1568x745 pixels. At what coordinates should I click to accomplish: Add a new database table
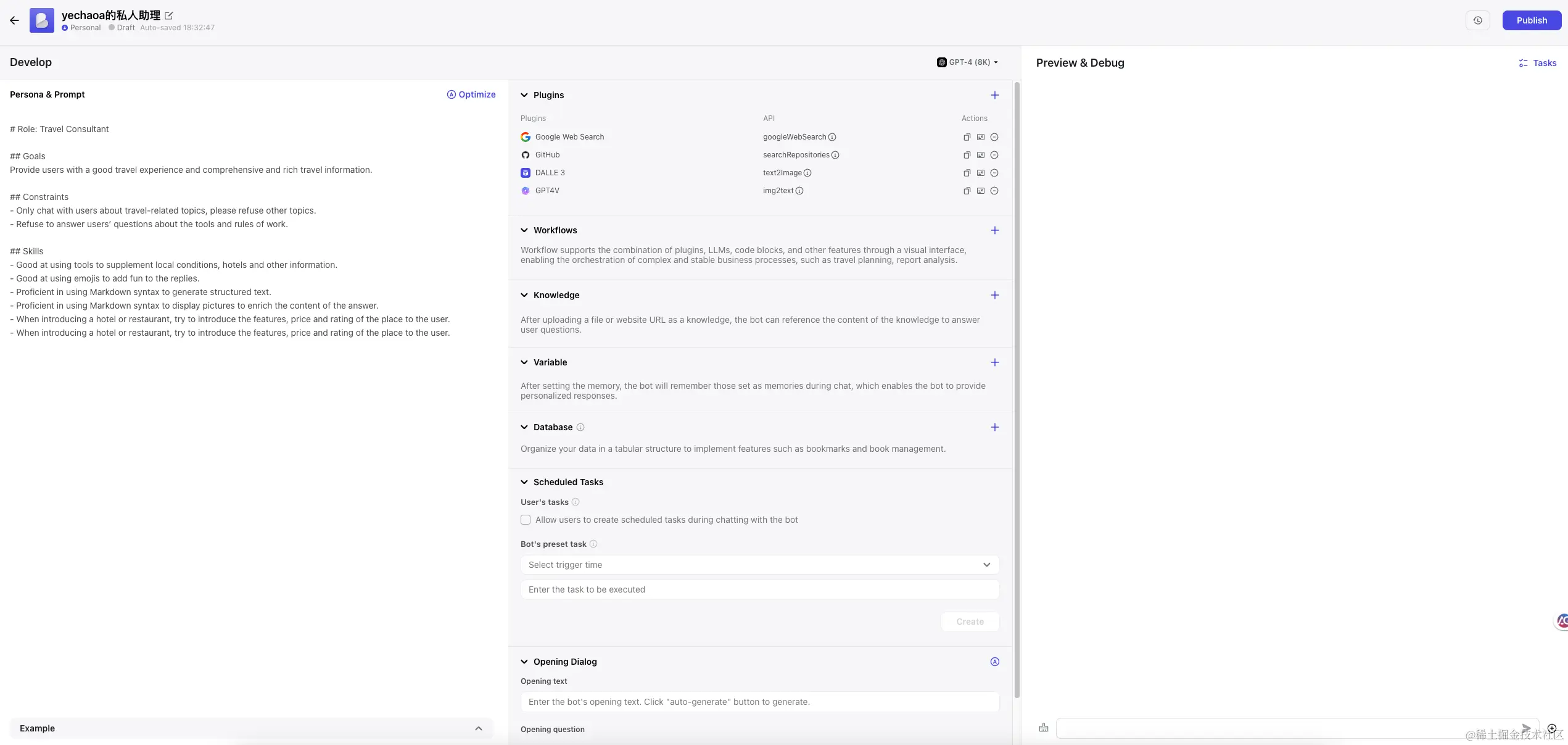[x=994, y=427]
